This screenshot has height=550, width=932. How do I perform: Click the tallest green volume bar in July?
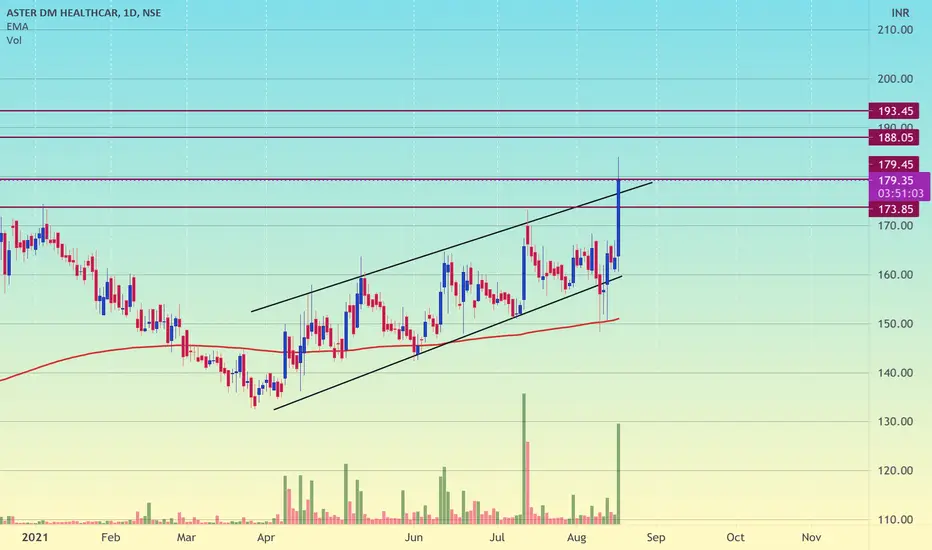pyautogui.click(x=524, y=458)
